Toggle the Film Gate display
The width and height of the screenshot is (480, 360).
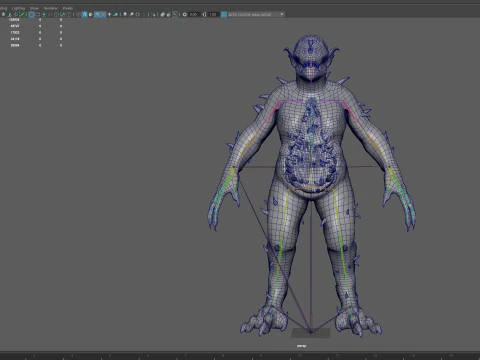click(38, 14)
